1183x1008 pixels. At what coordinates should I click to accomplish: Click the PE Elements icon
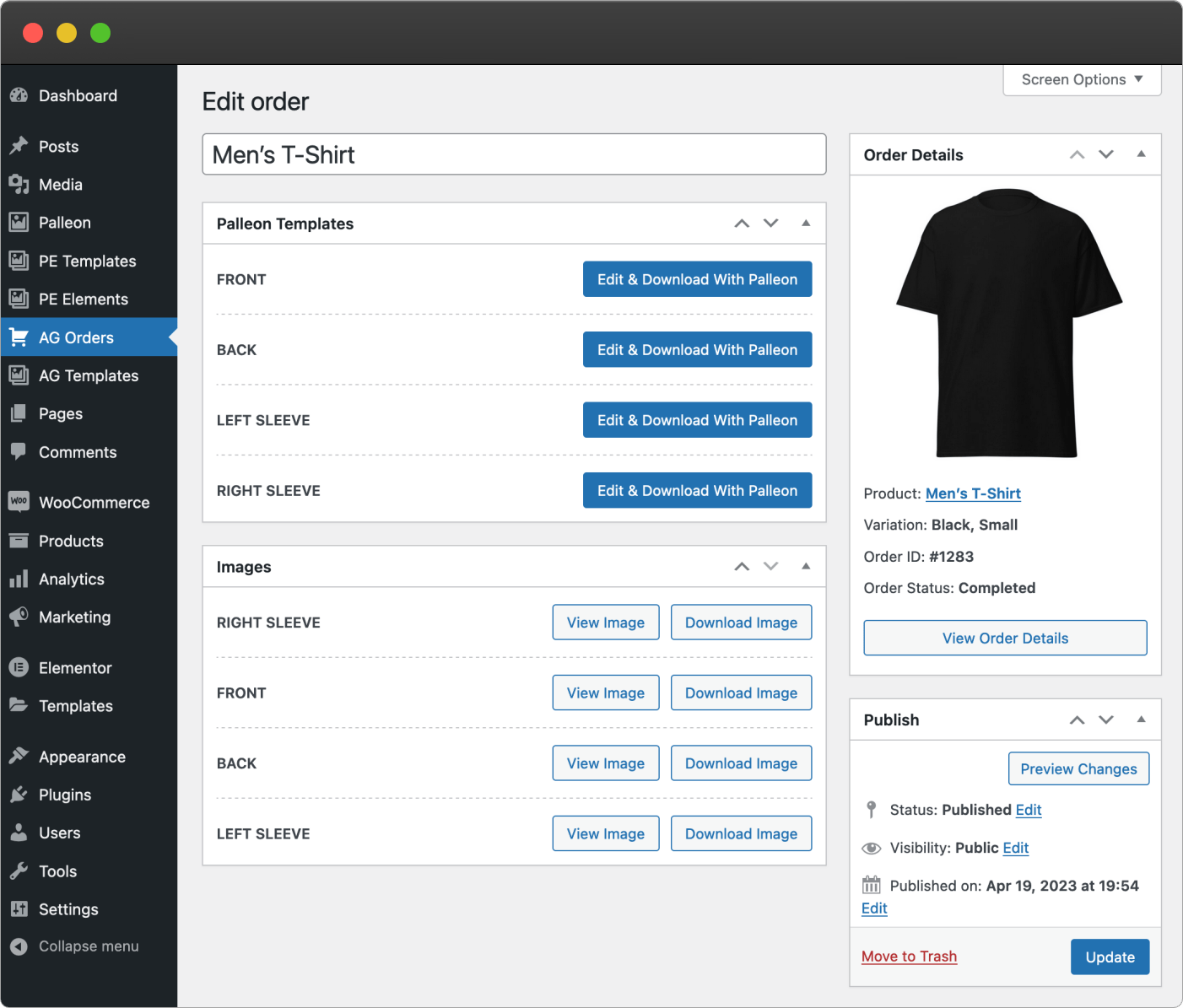19,299
